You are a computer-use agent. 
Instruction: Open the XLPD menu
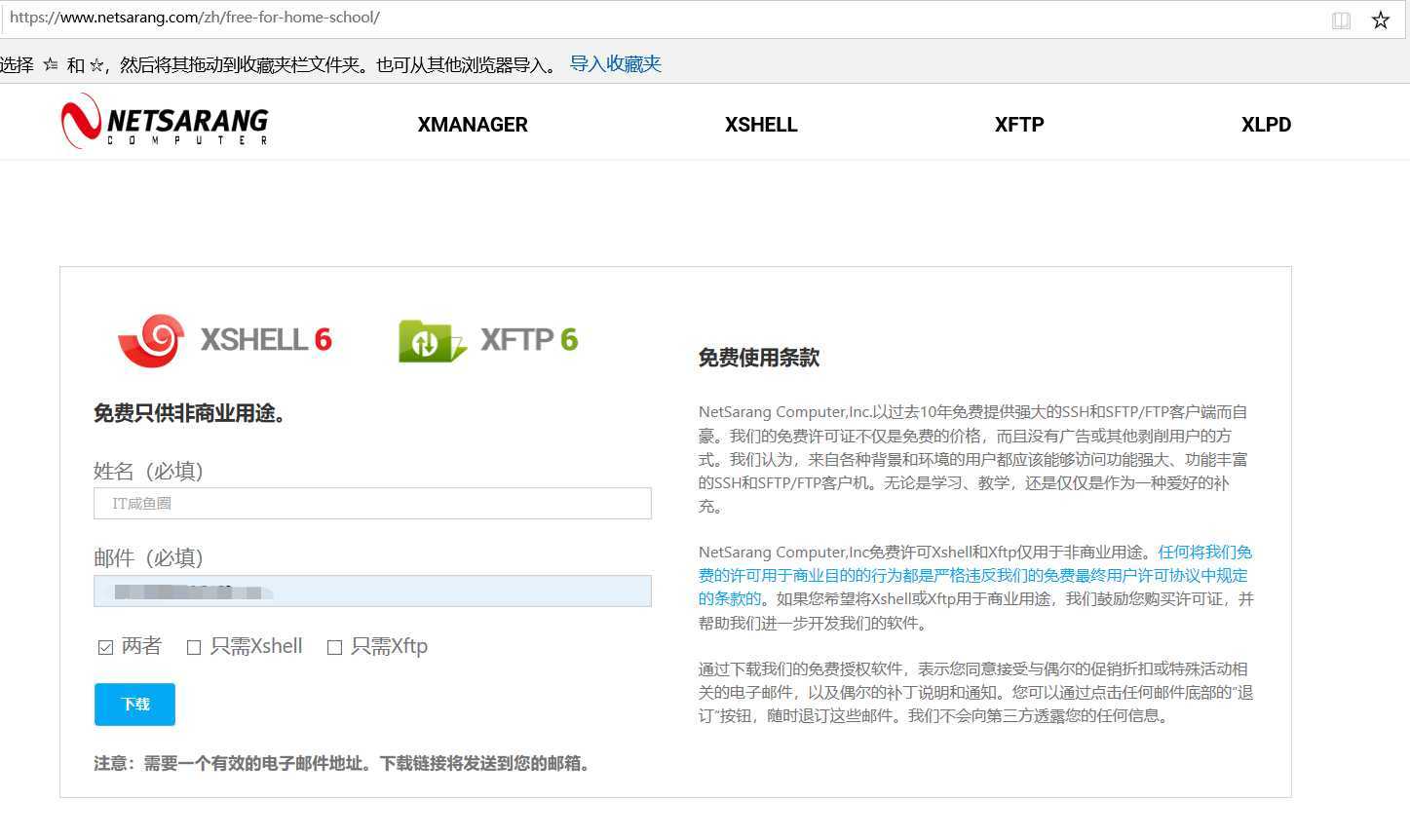[1266, 125]
